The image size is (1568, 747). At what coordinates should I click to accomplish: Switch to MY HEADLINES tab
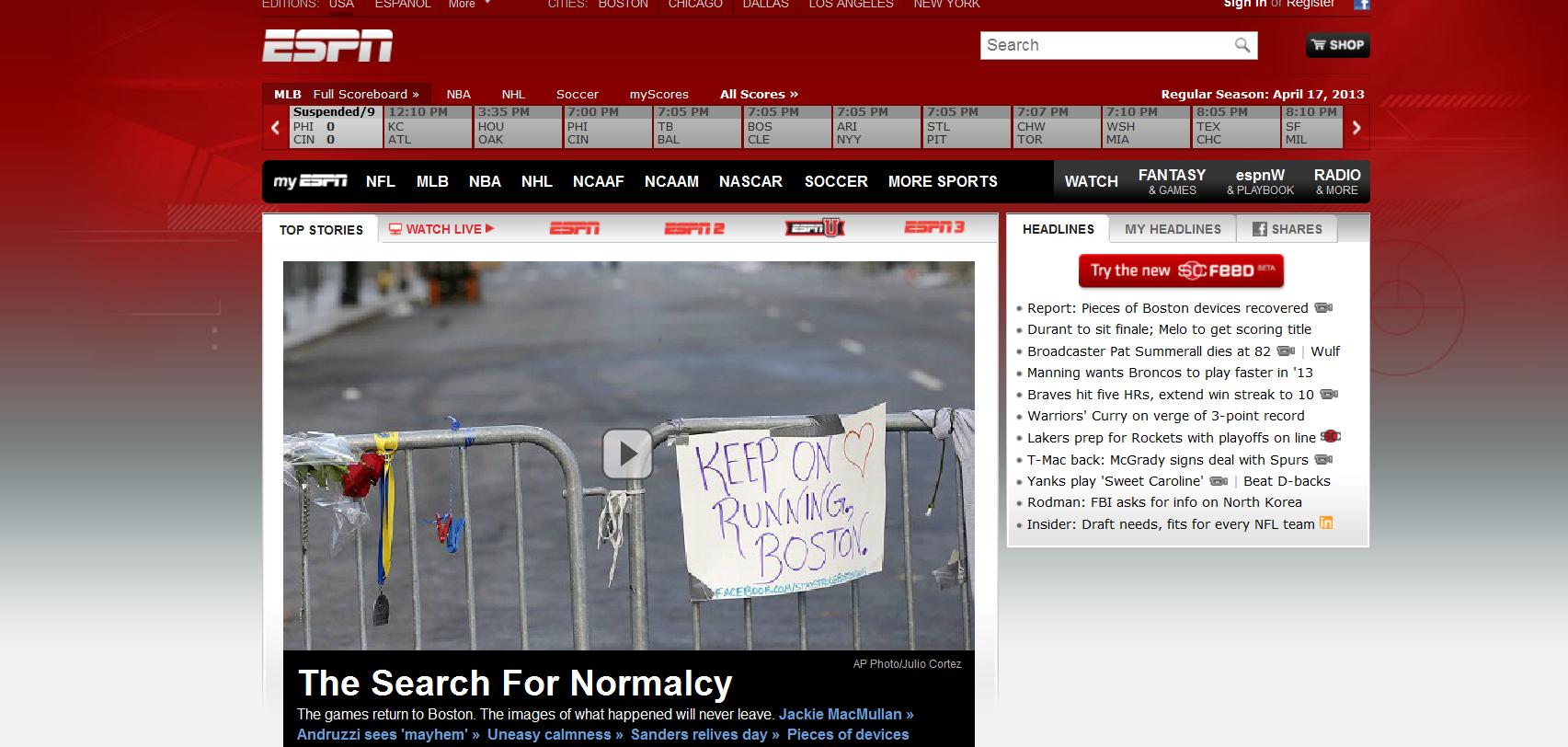[x=1173, y=229]
